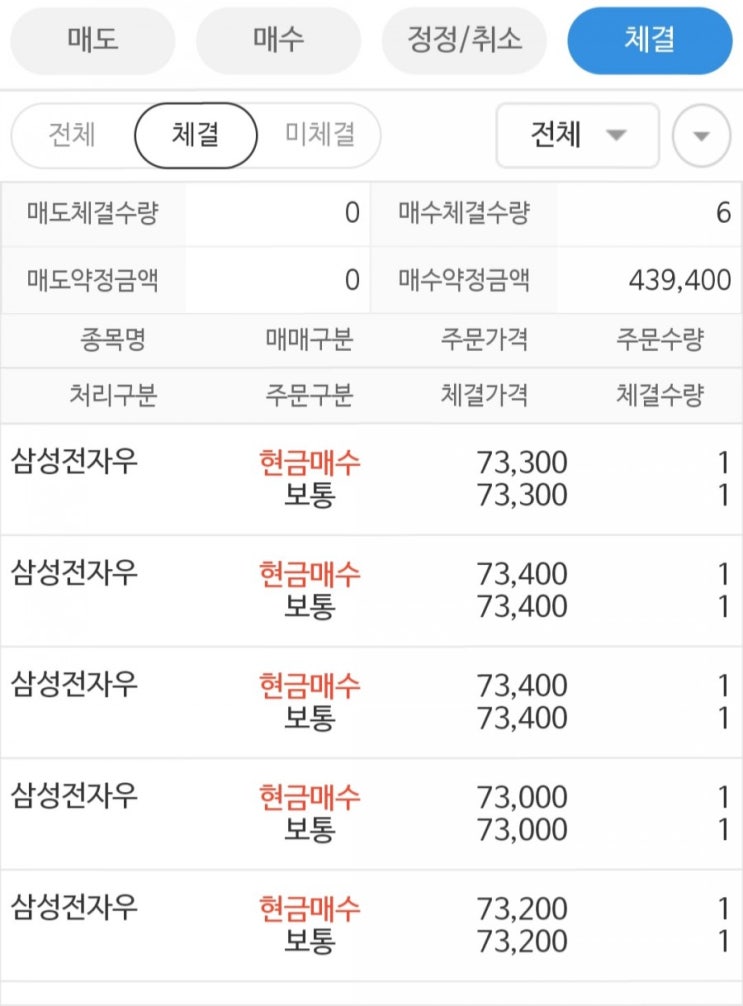Click the 매수체결수량 value 6
This screenshot has width=743, height=1006.
pos(723,213)
